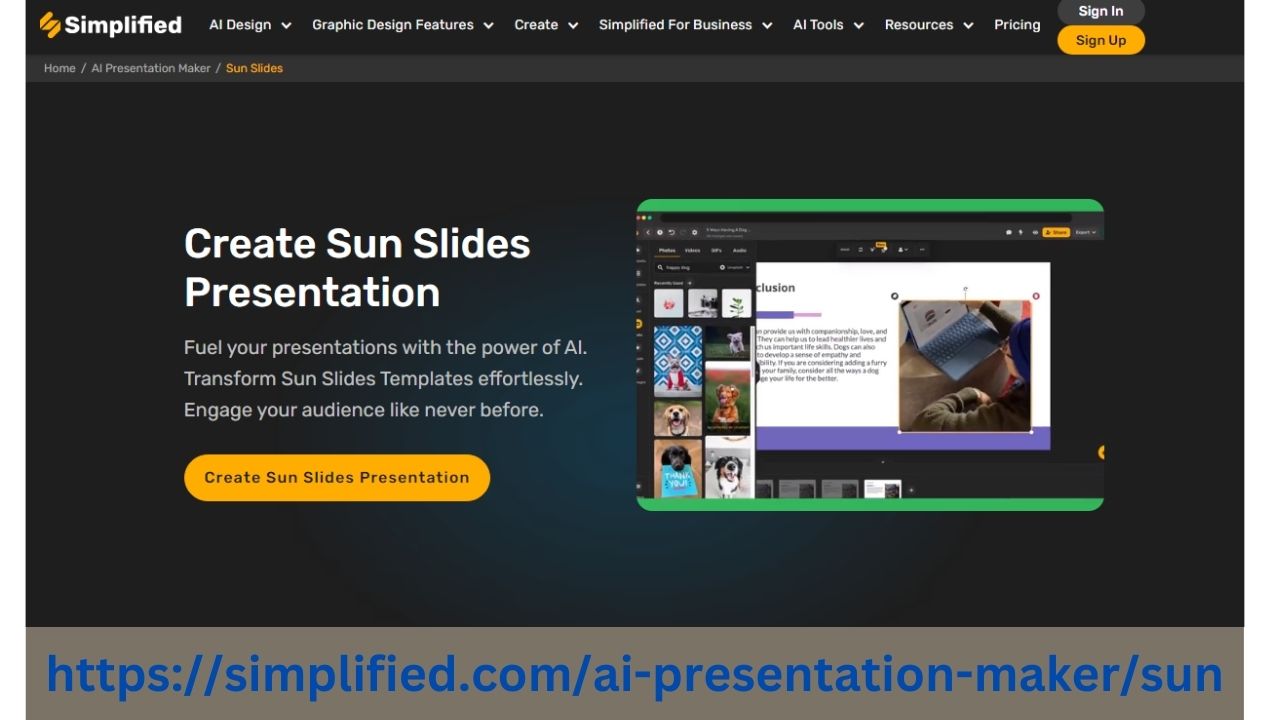The height and width of the screenshot is (720, 1280).
Task: Open the Export dropdown in the editor
Action: 1084,232
